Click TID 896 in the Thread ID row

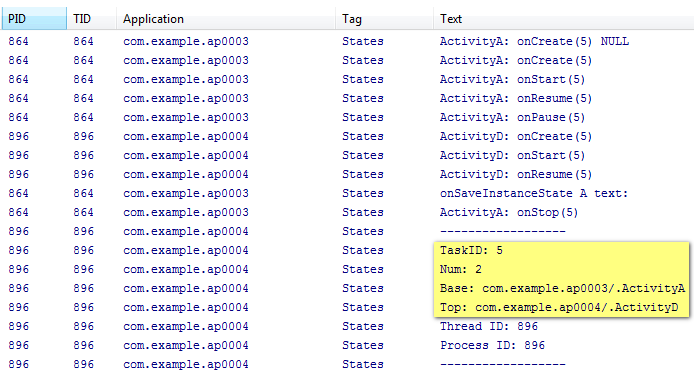(83, 327)
